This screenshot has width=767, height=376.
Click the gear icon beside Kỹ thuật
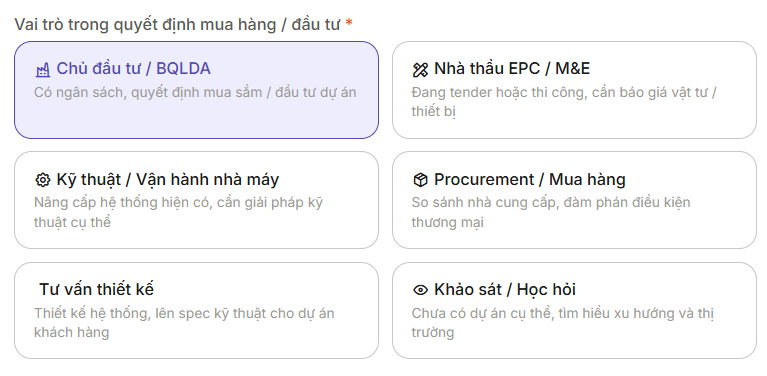tap(43, 180)
